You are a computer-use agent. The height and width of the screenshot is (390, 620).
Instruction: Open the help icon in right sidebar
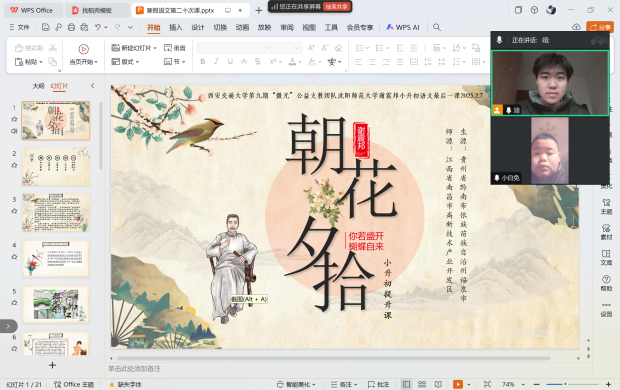coord(606,283)
